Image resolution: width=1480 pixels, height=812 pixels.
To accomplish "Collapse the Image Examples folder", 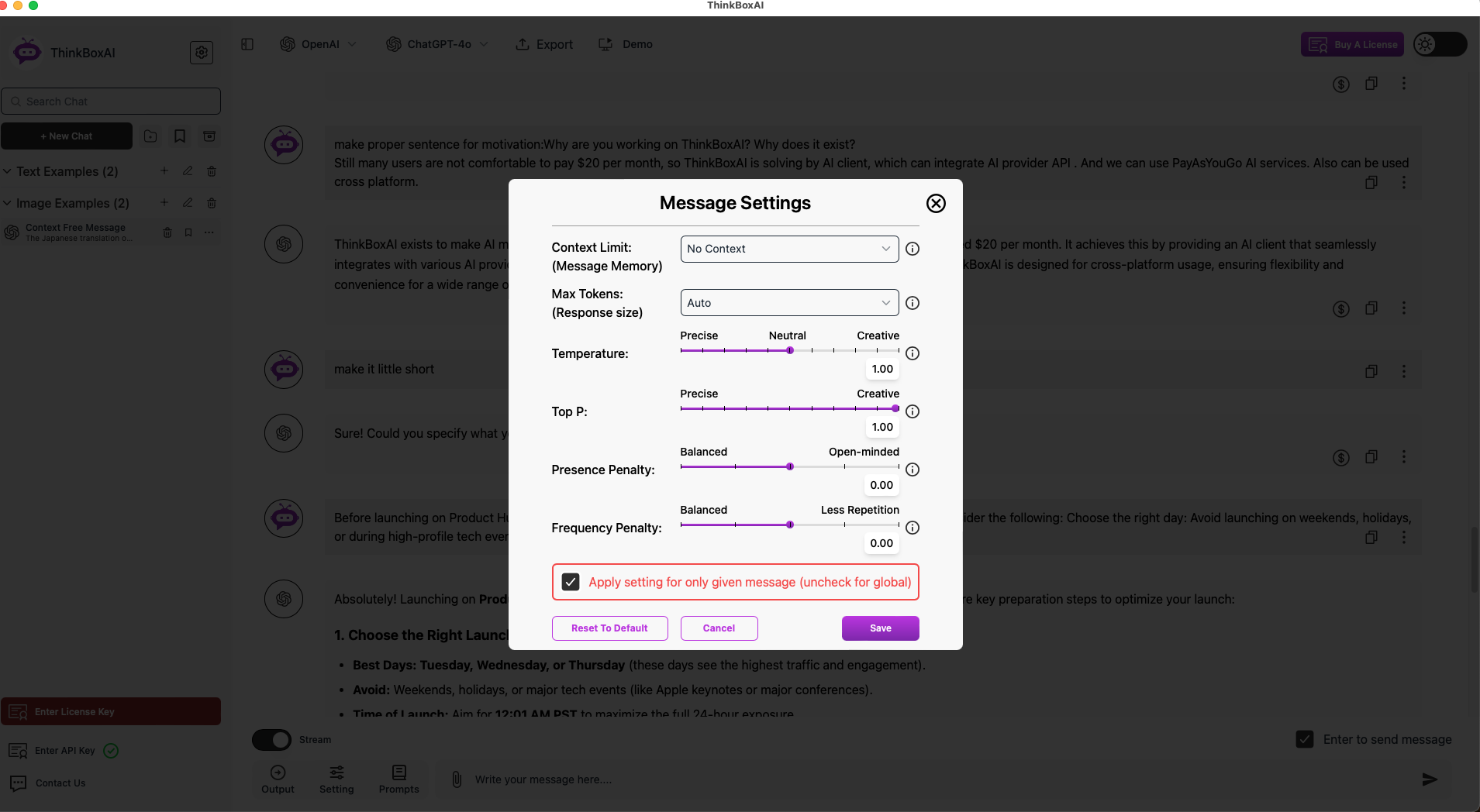I will click(x=7, y=203).
